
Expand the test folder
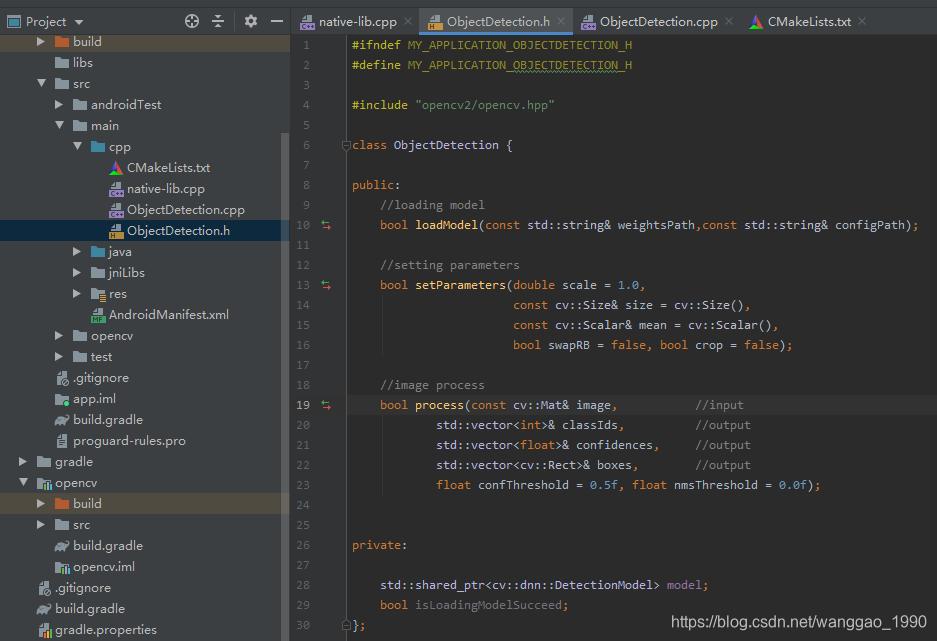pyautogui.click(x=59, y=357)
